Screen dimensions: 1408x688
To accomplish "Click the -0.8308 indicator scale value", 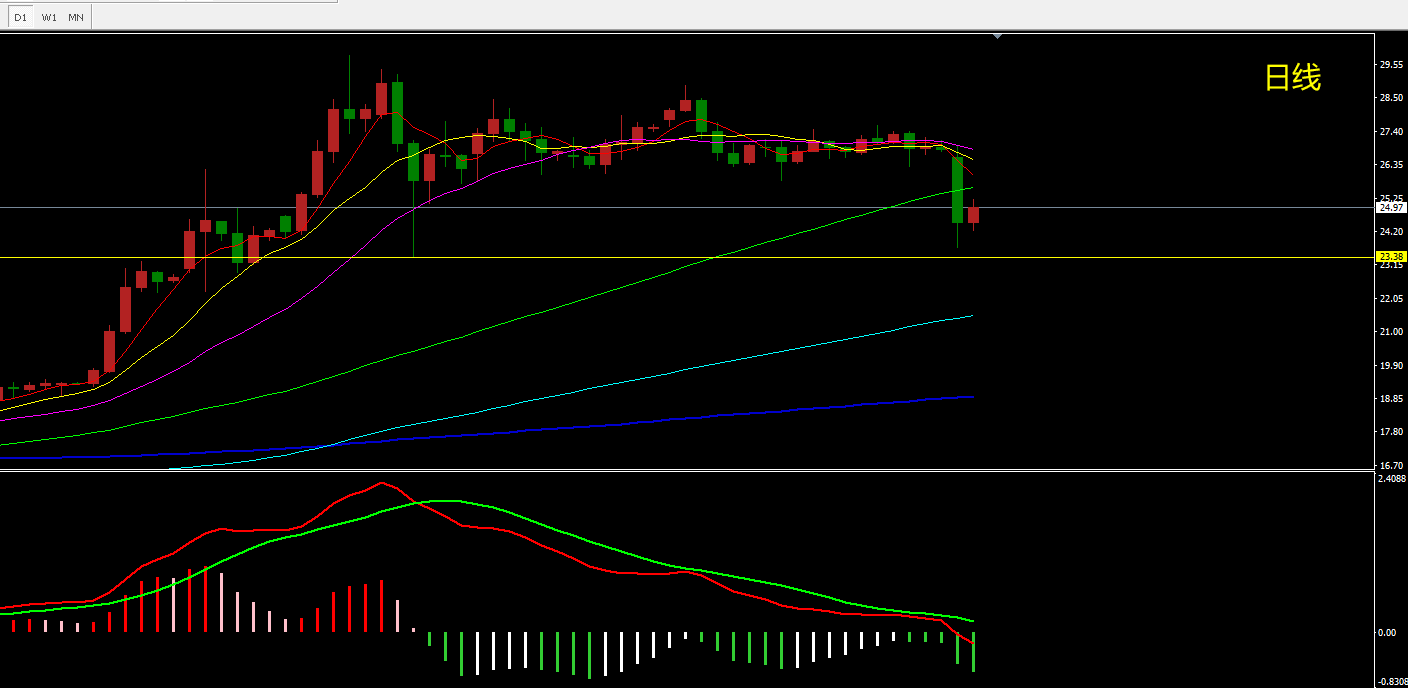I will tap(1393, 682).
